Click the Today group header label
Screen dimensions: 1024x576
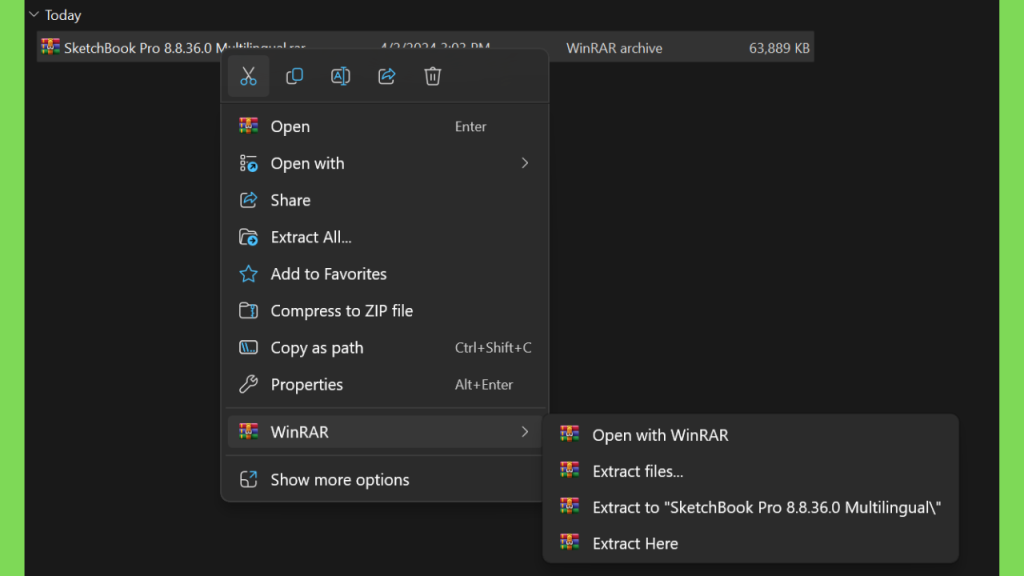coord(63,15)
